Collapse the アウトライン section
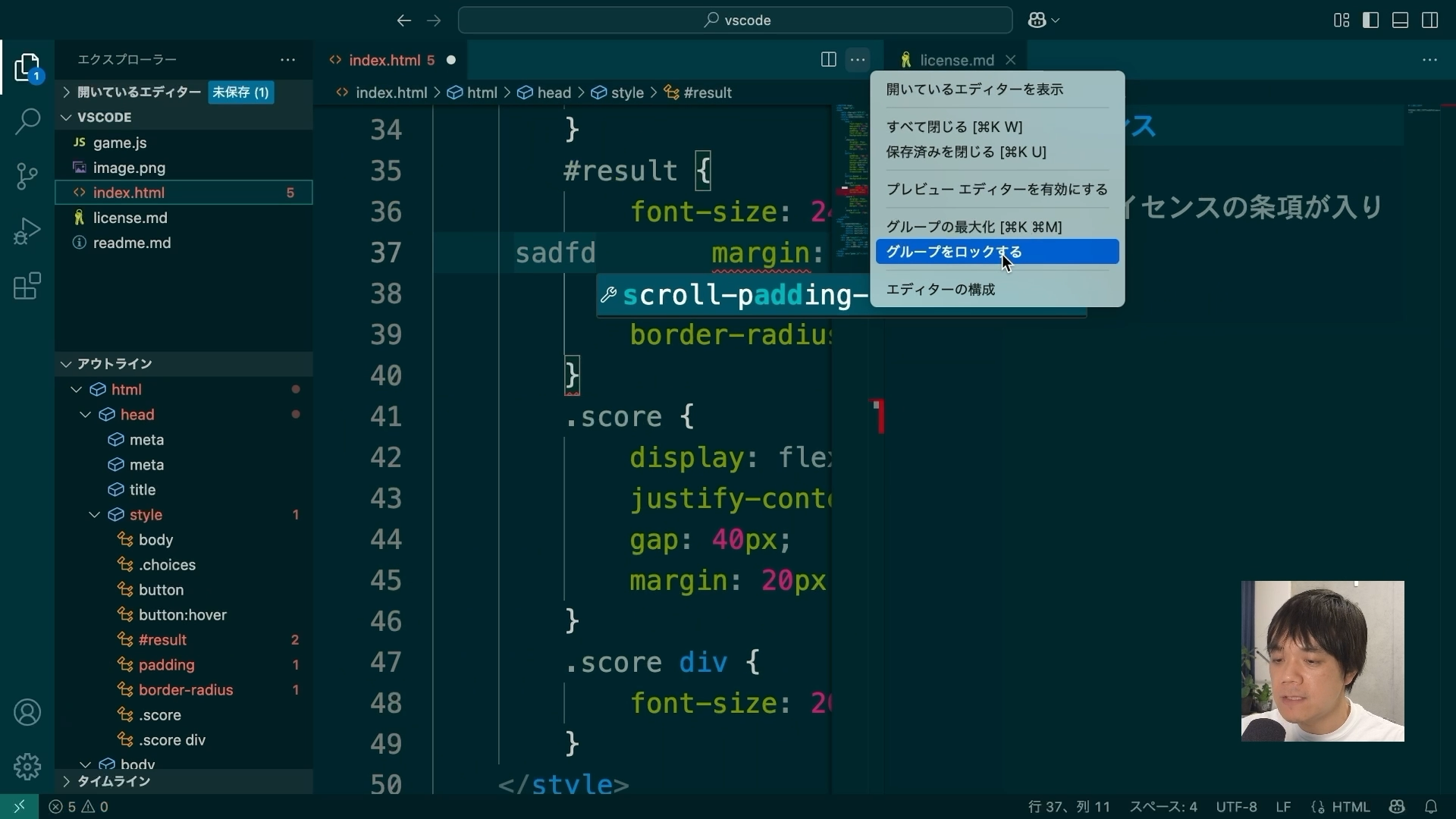The height and width of the screenshot is (819, 1456). (114, 364)
